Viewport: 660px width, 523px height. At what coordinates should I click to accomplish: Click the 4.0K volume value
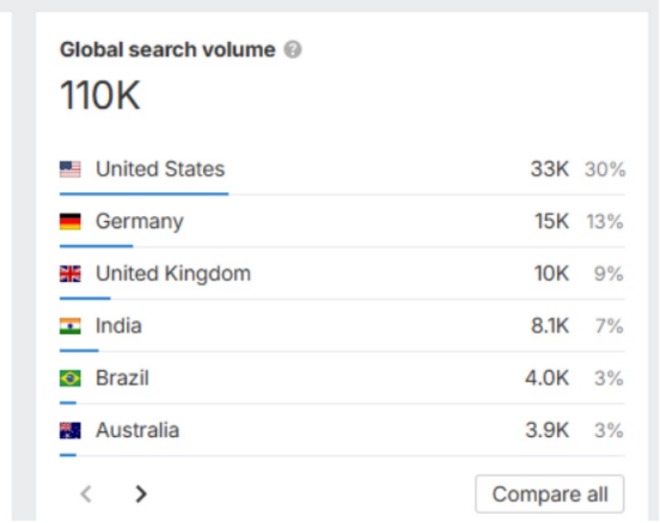tap(547, 378)
